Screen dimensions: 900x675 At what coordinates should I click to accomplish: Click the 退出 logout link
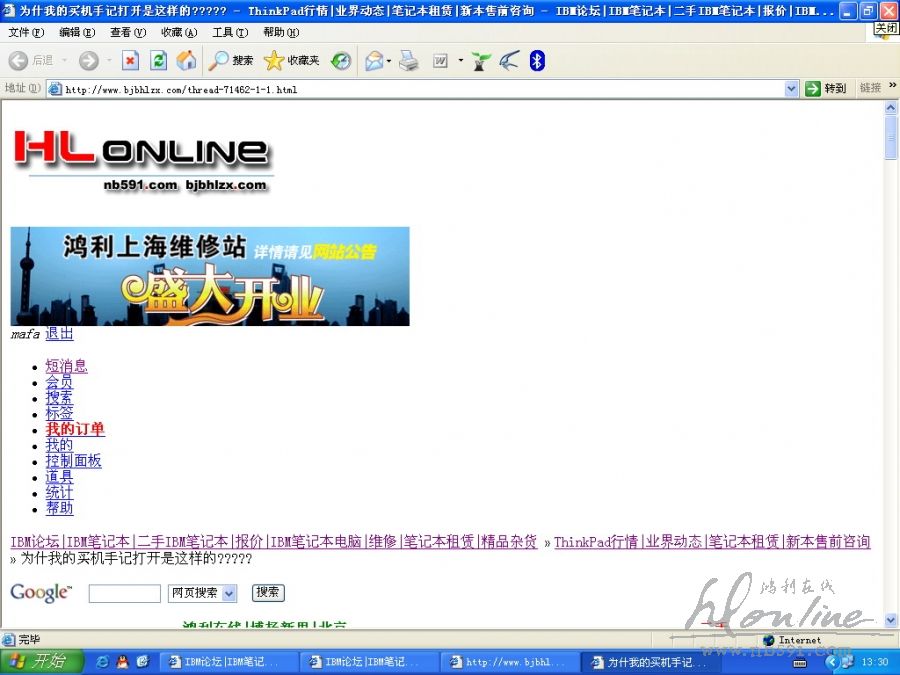pyautogui.click(x=59, y=334)
